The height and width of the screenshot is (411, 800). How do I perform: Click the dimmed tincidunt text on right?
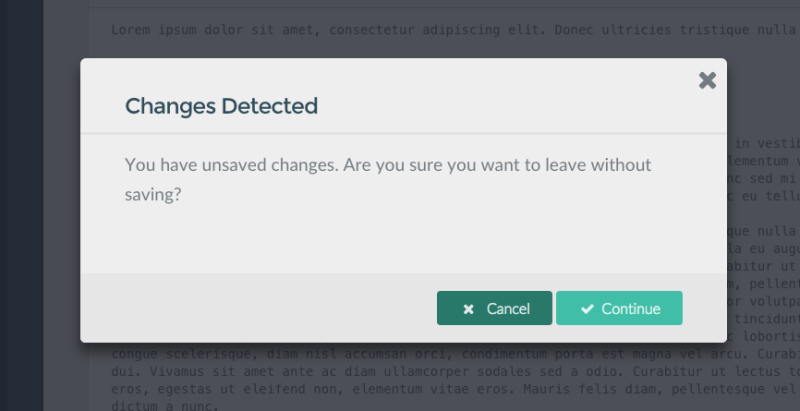767,319
